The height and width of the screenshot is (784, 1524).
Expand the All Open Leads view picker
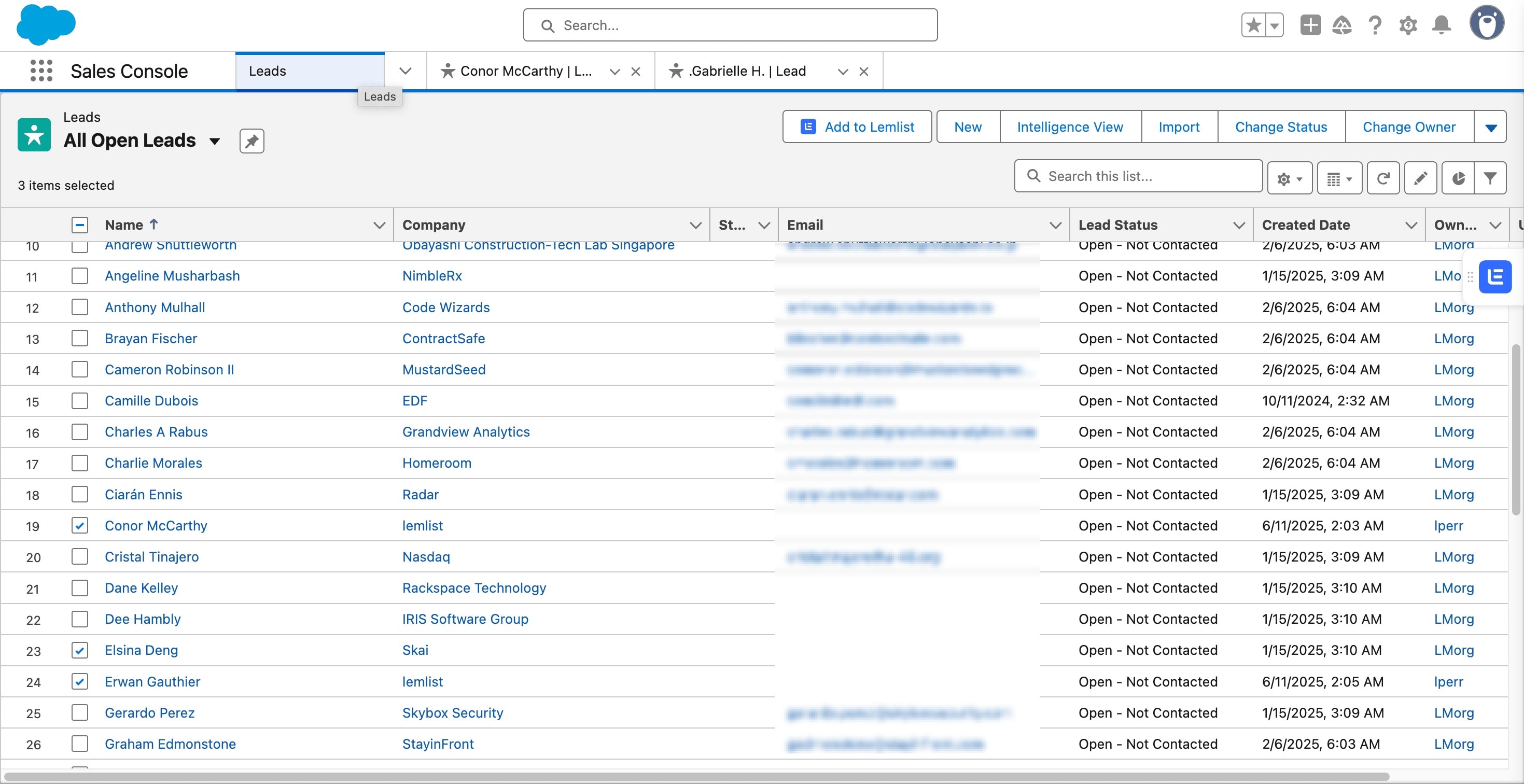215,141
